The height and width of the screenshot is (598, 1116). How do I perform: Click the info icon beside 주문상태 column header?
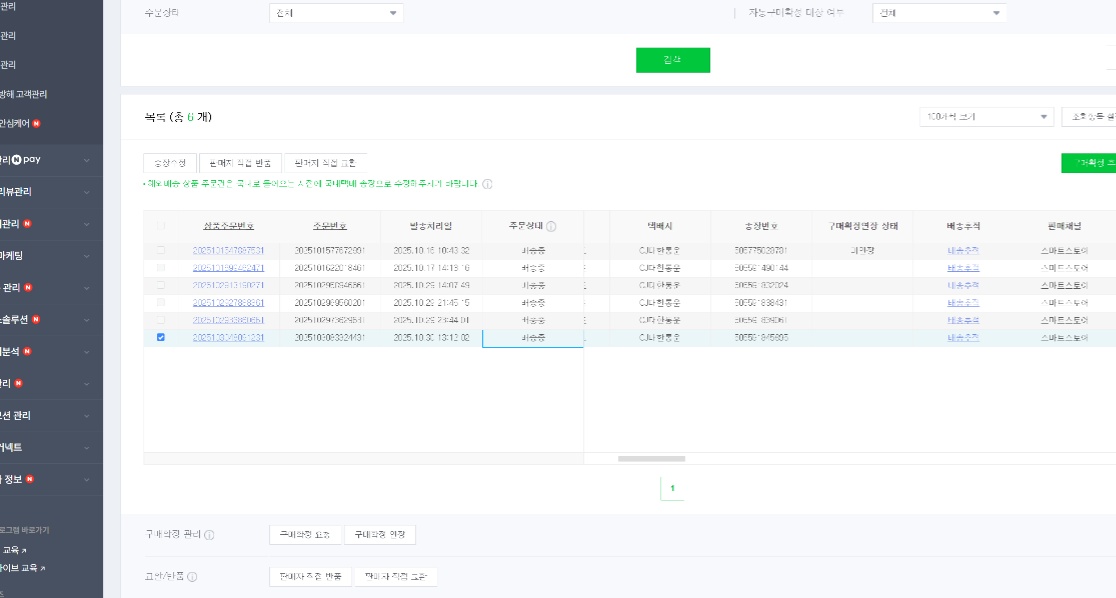click(x=551, y=226)
